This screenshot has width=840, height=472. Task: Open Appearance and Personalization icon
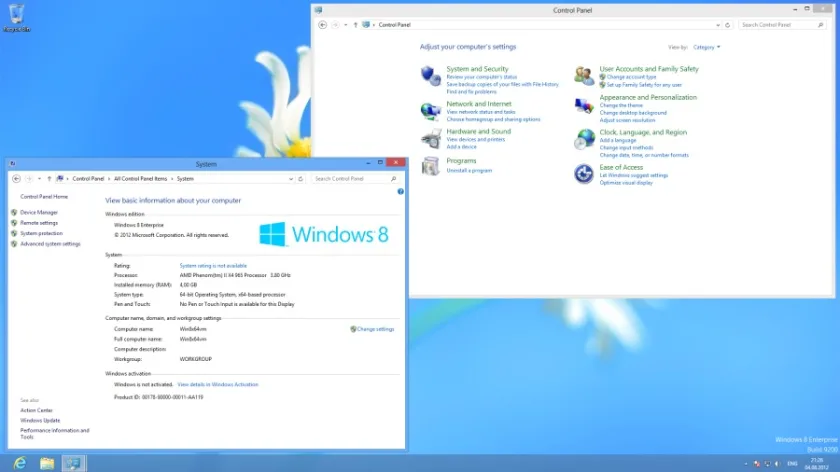(583, 106)
